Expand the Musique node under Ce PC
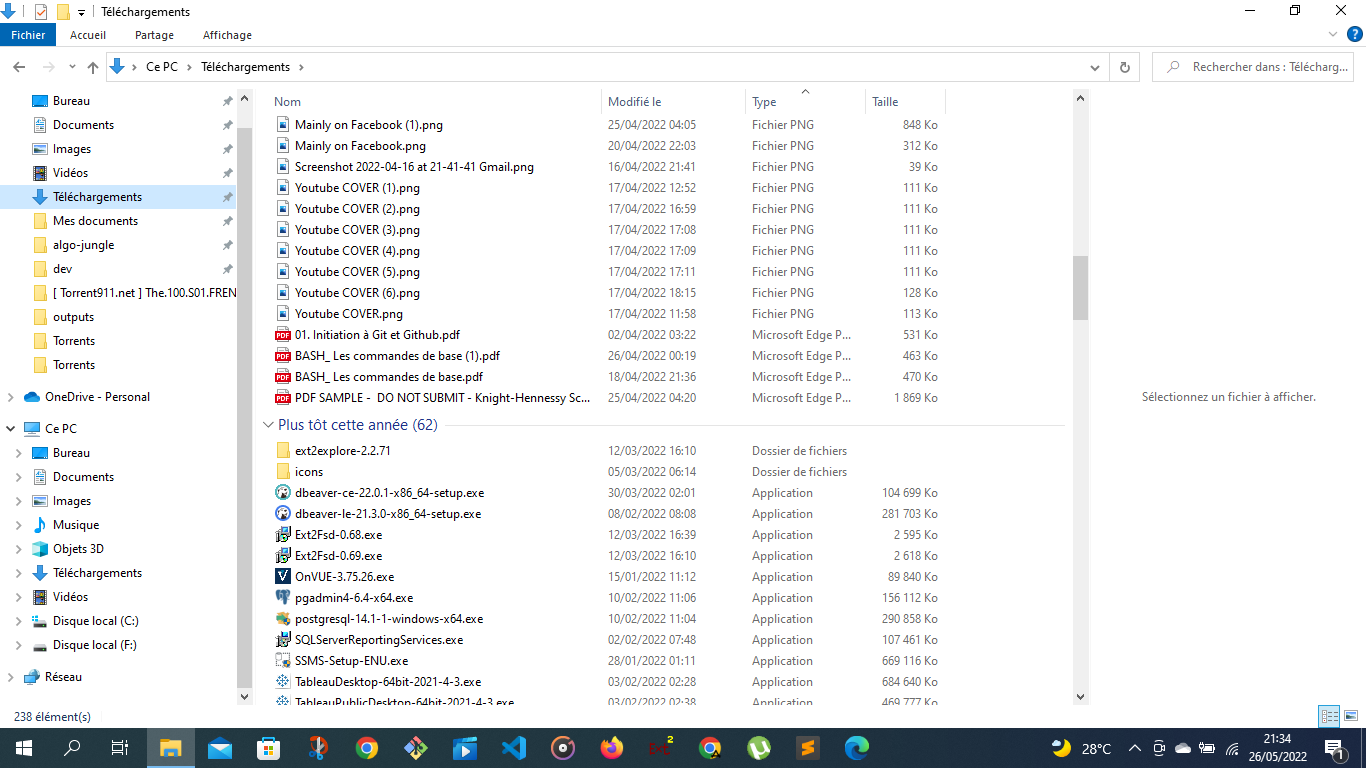 [19, 525]
